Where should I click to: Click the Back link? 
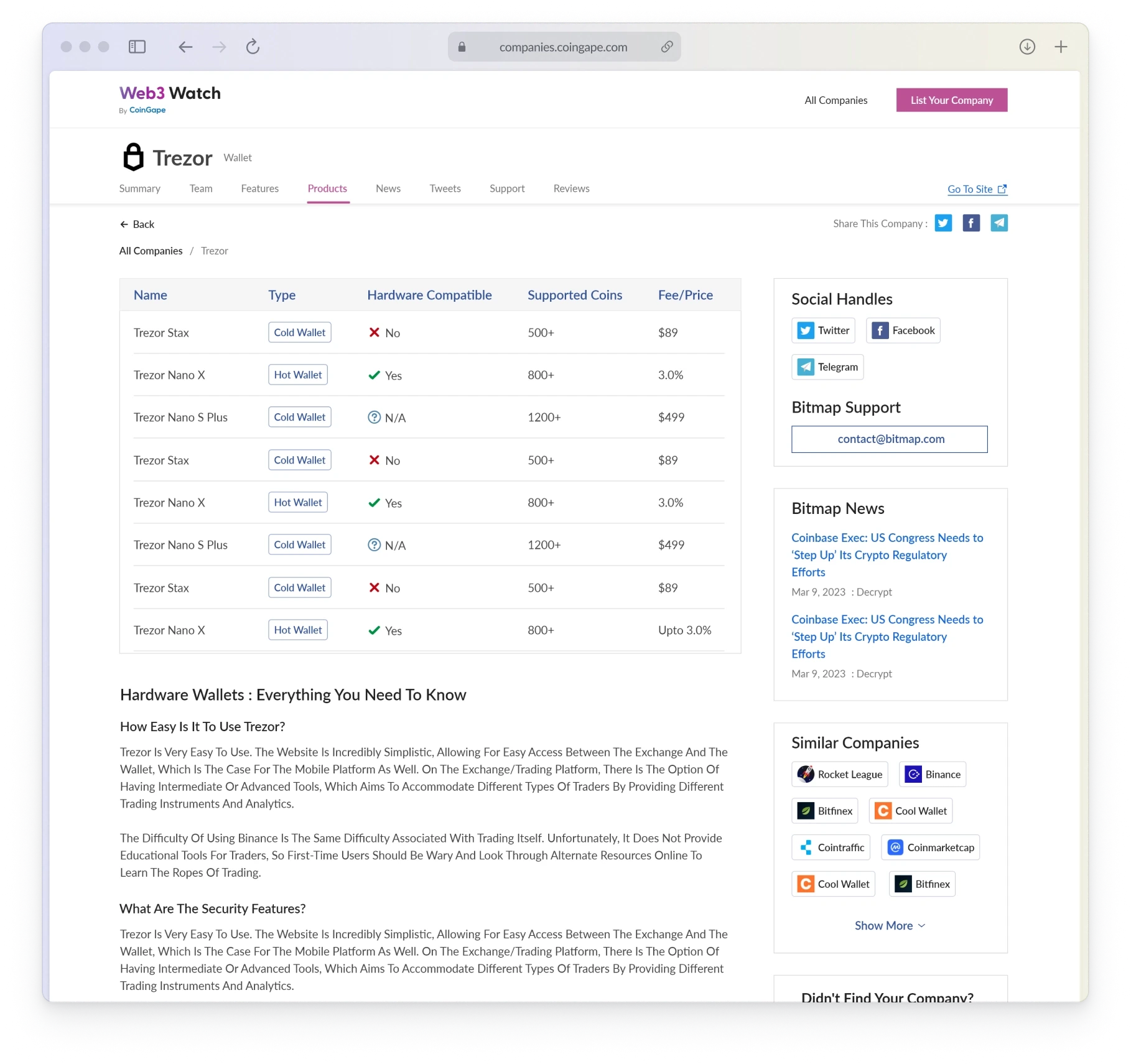(x=137, y=224)
